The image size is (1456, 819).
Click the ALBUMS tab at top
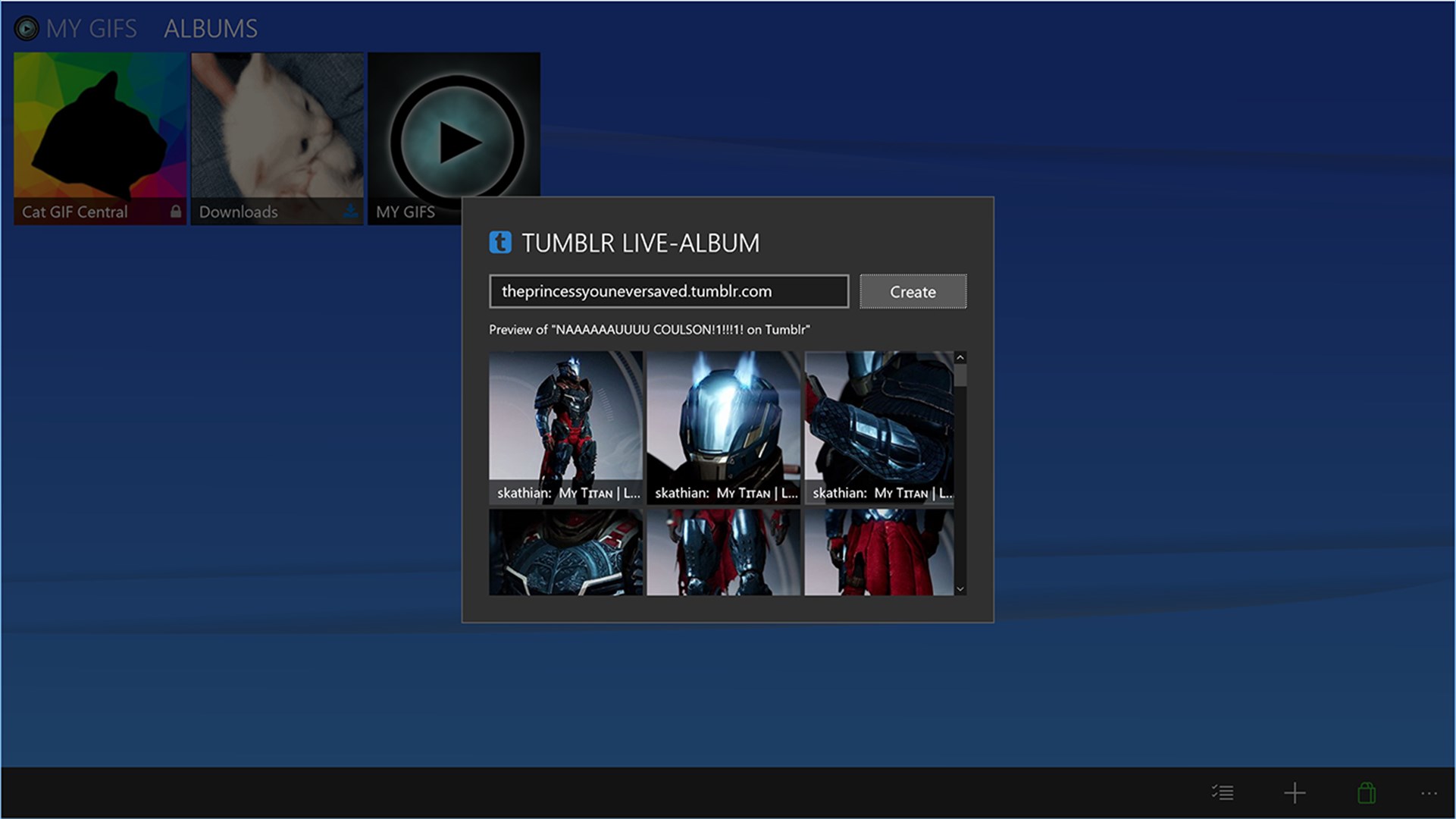210,27
